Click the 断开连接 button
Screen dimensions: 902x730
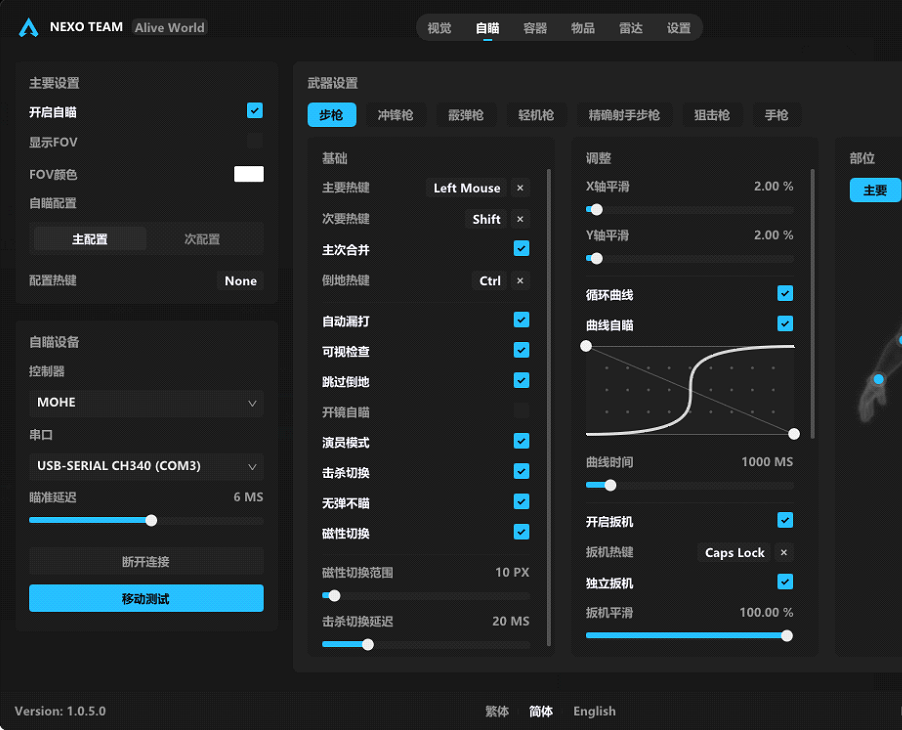[146, 562]
